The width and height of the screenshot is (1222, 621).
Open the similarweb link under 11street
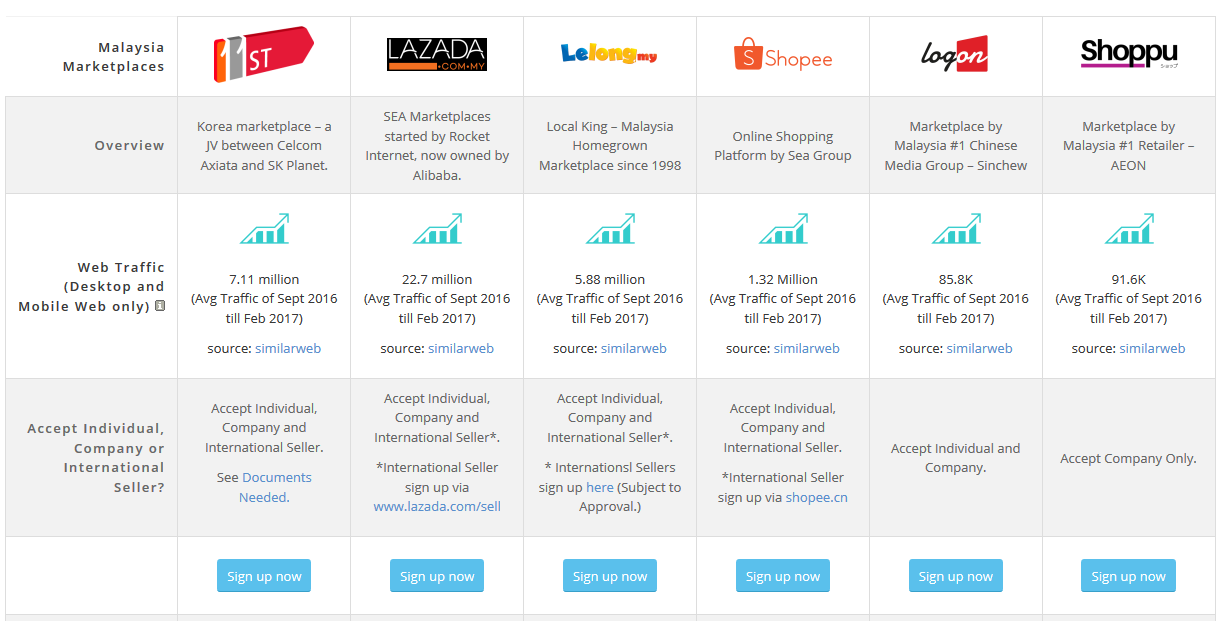[288, 348]
